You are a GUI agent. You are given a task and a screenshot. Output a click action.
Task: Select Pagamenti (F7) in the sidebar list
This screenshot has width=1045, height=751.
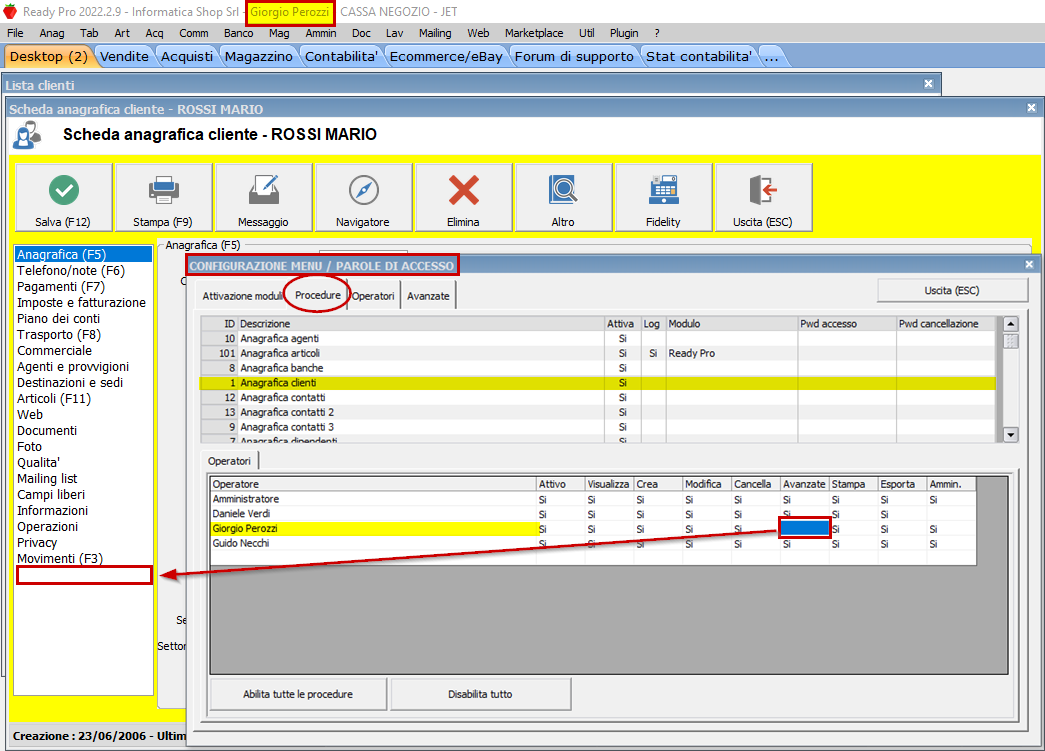tap(60, 287)
